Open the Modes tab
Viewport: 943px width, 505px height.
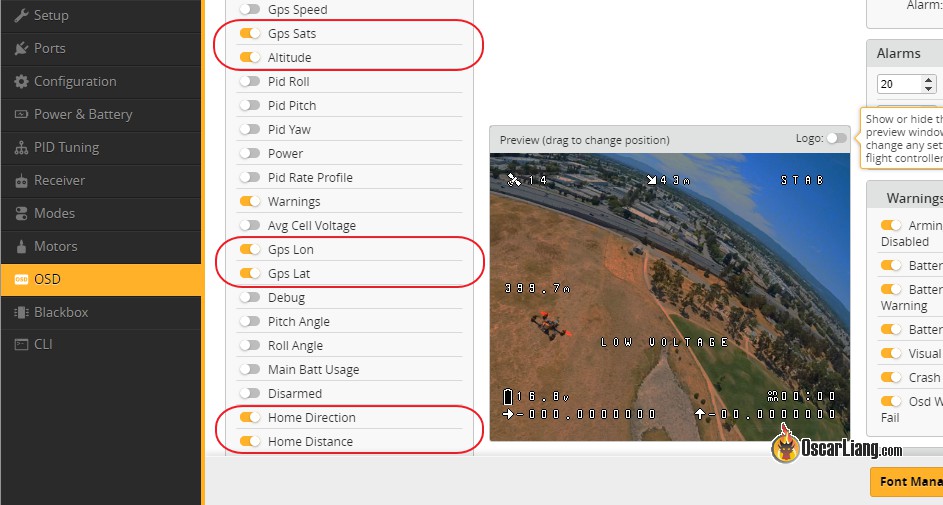tap(54, 213)
